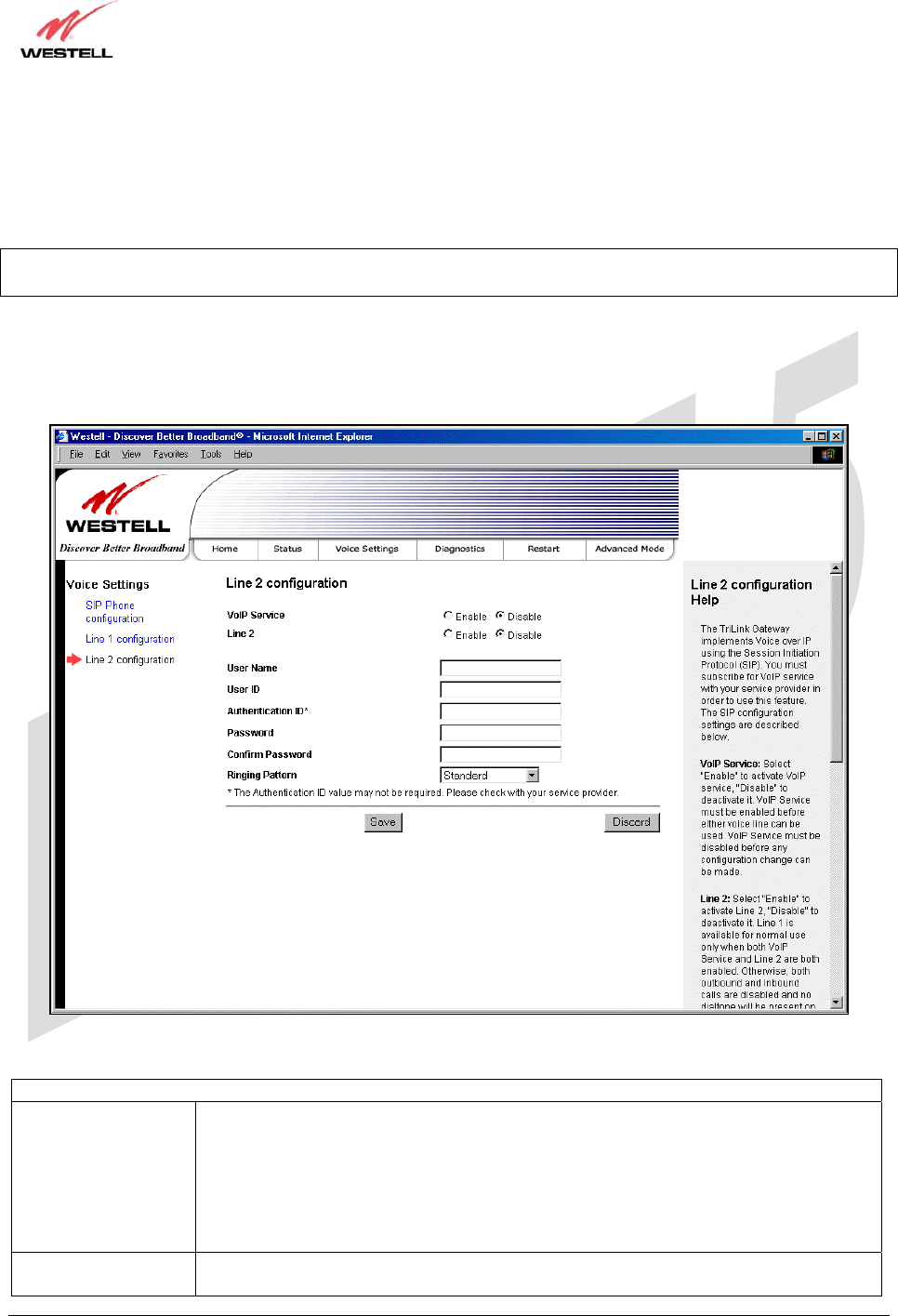The height and width of the screenshot is (1316, 898).
Task: Click the Line 2 configuration Help heading
Action: 751,592
